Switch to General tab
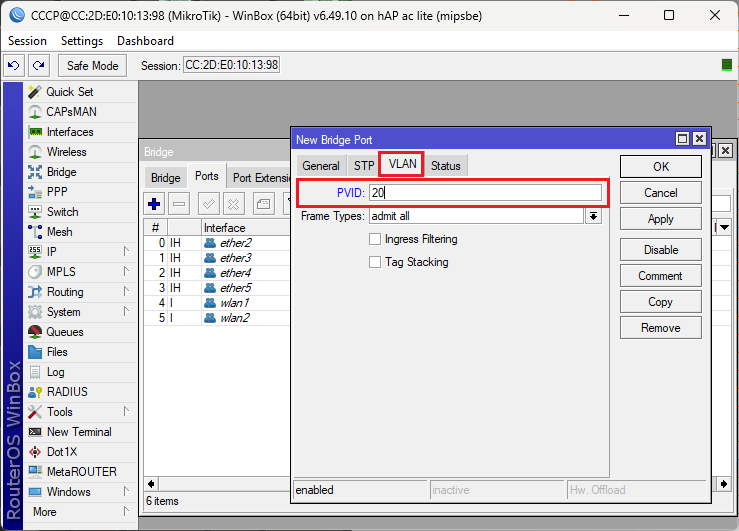Viewport: 739px width, 531px height. [320, 166]
